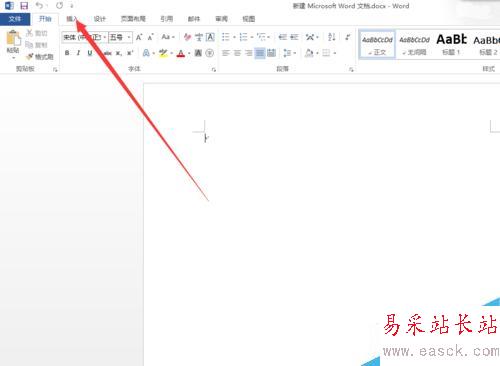
Task: Open the clipboard pane launcher
Action: coord(55,69)
